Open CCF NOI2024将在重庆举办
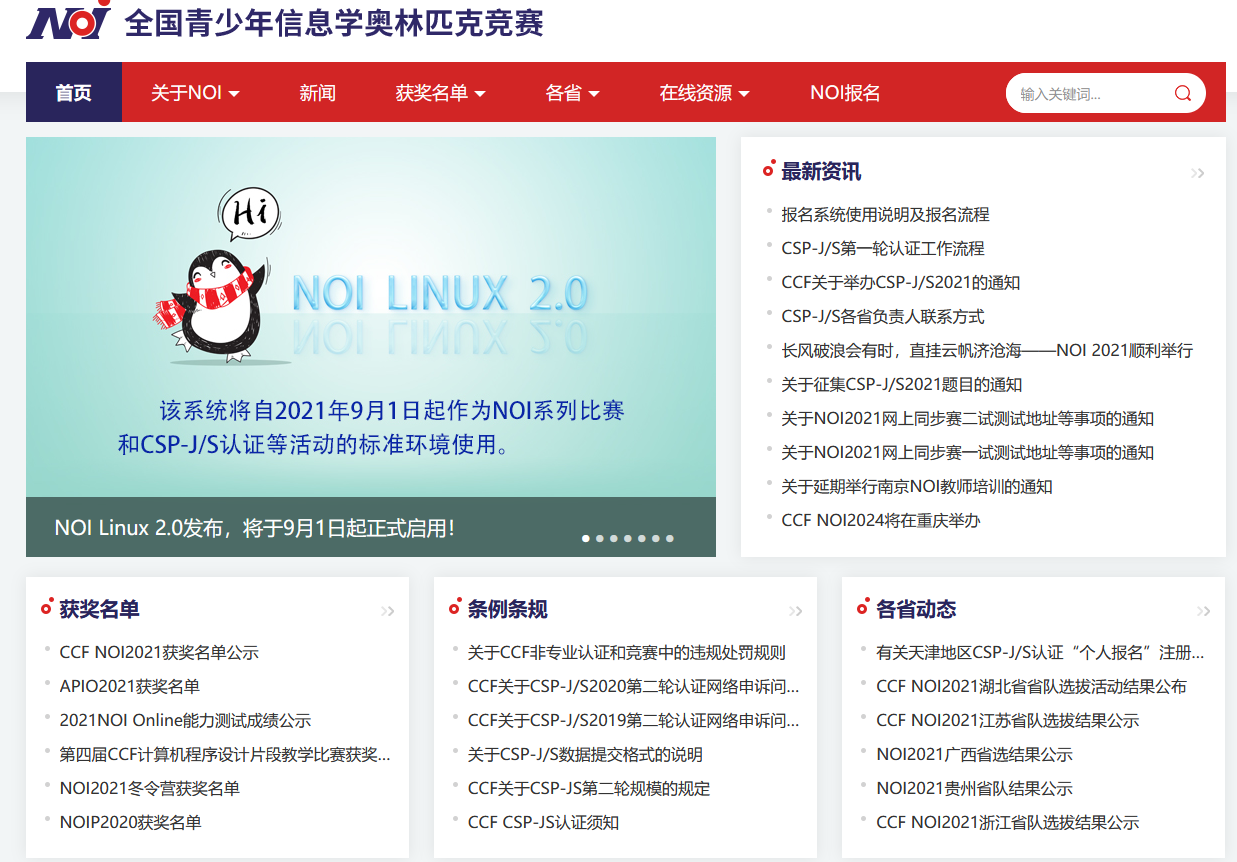1237x862 pixels. click(x=881, y=521)
